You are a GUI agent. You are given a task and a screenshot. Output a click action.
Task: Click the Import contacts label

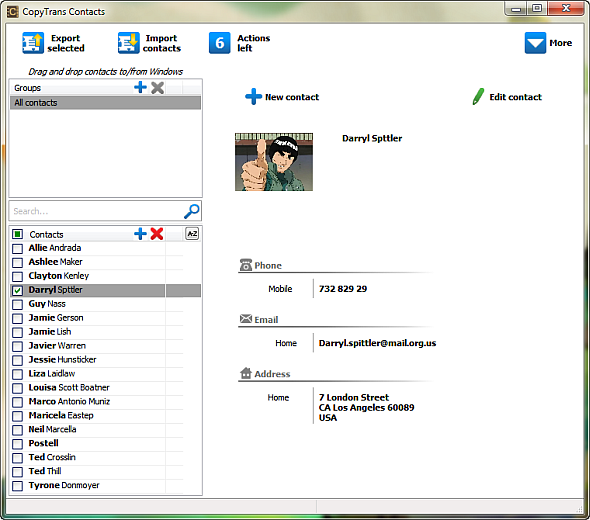click(162, 43)
